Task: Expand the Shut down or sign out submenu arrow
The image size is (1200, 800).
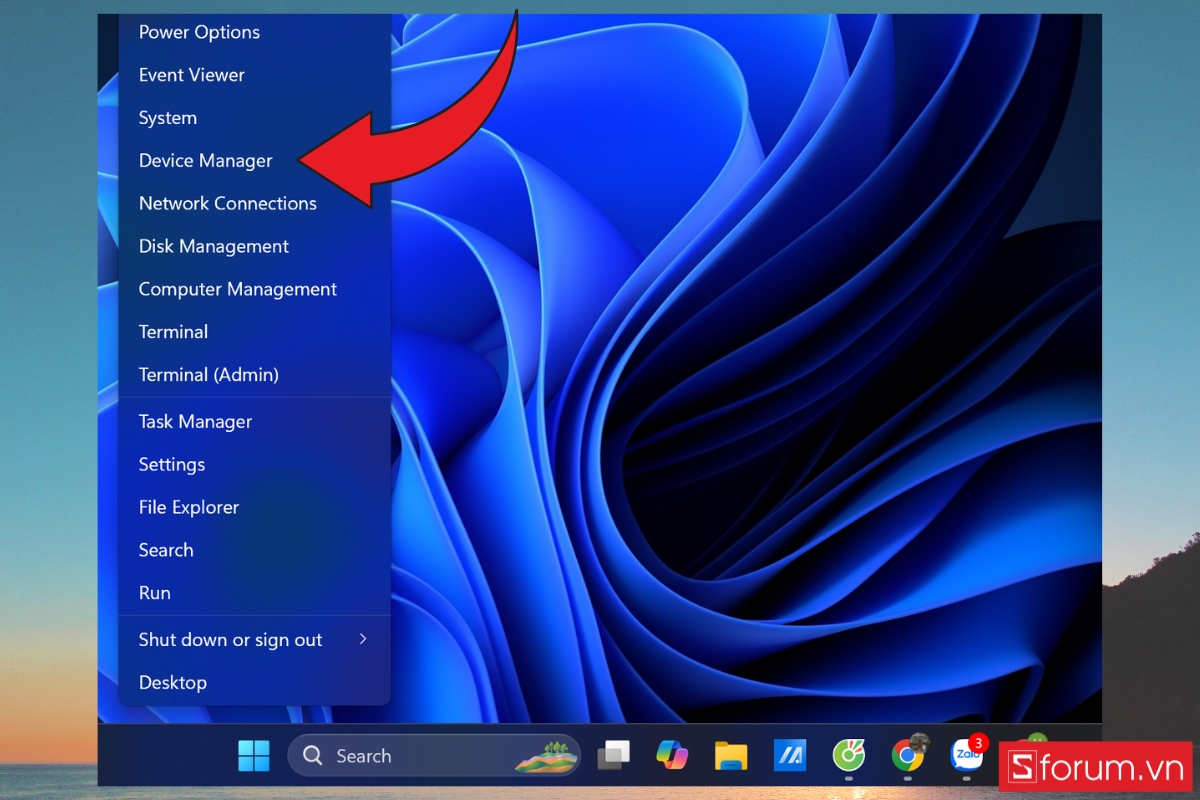Action: pyautogui.click(x=363, y=639)
